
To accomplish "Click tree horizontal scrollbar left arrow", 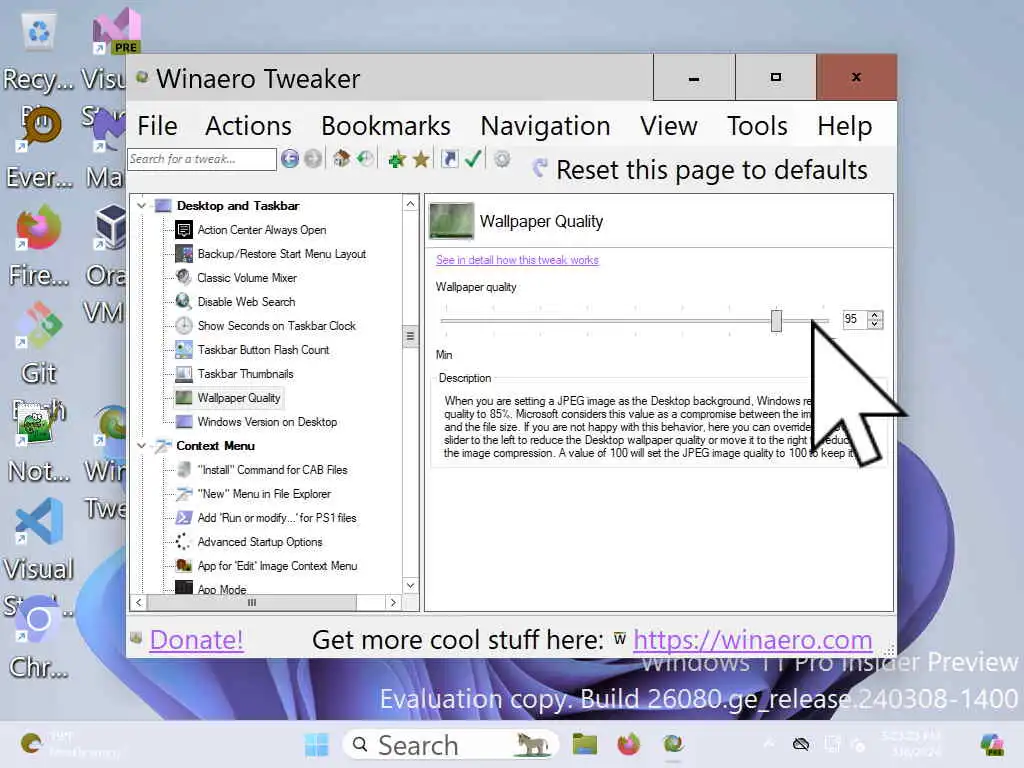I will coord(139,603).
